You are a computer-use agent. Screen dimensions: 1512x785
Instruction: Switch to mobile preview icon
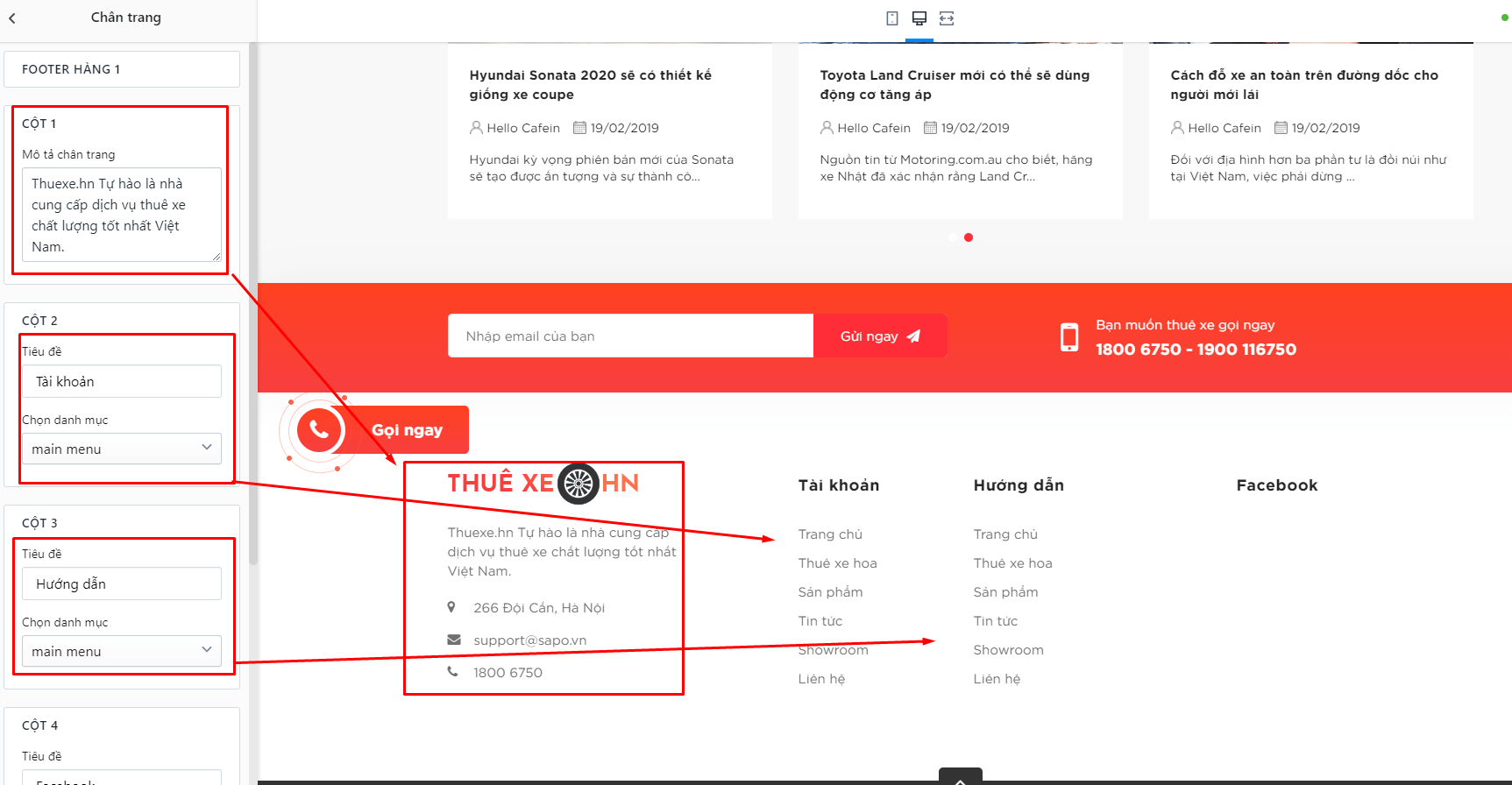pyautogui.click(x=892, y=18)
